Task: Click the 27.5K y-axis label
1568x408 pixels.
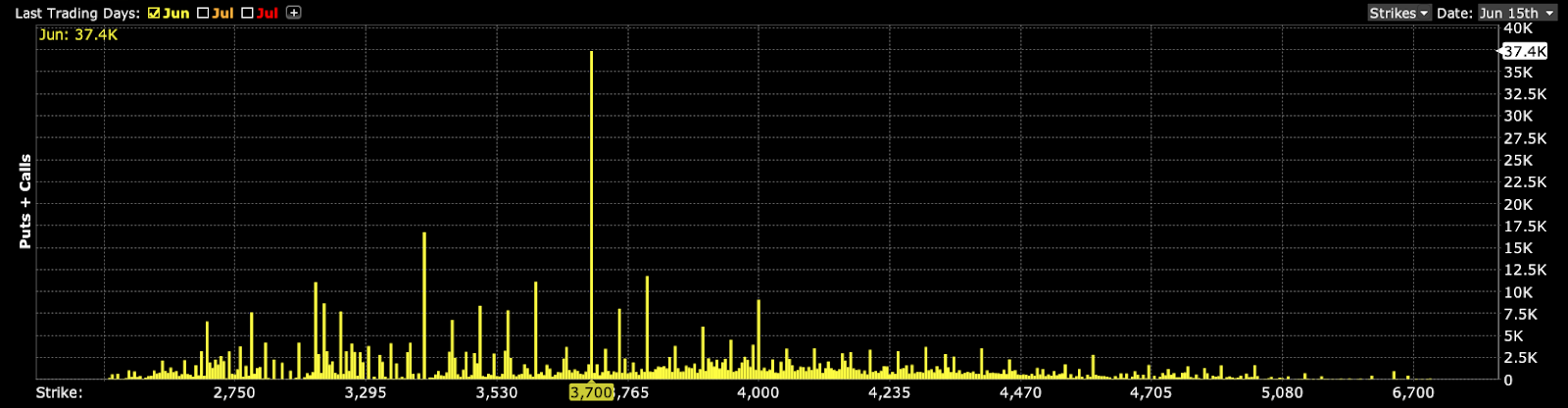Action: pos(1525,138)
